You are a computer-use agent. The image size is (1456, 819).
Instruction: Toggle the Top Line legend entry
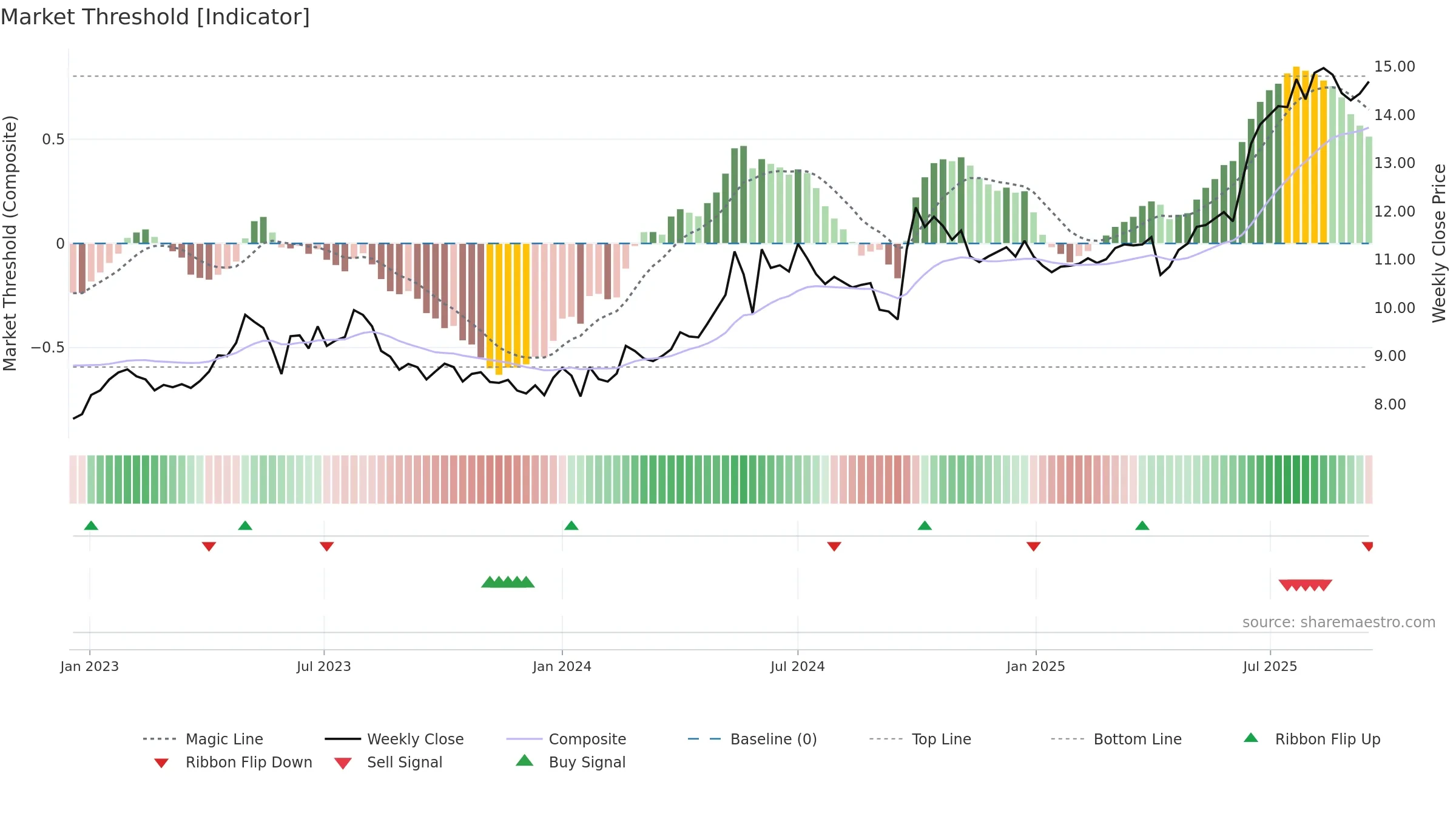click(x=920, y=739)
